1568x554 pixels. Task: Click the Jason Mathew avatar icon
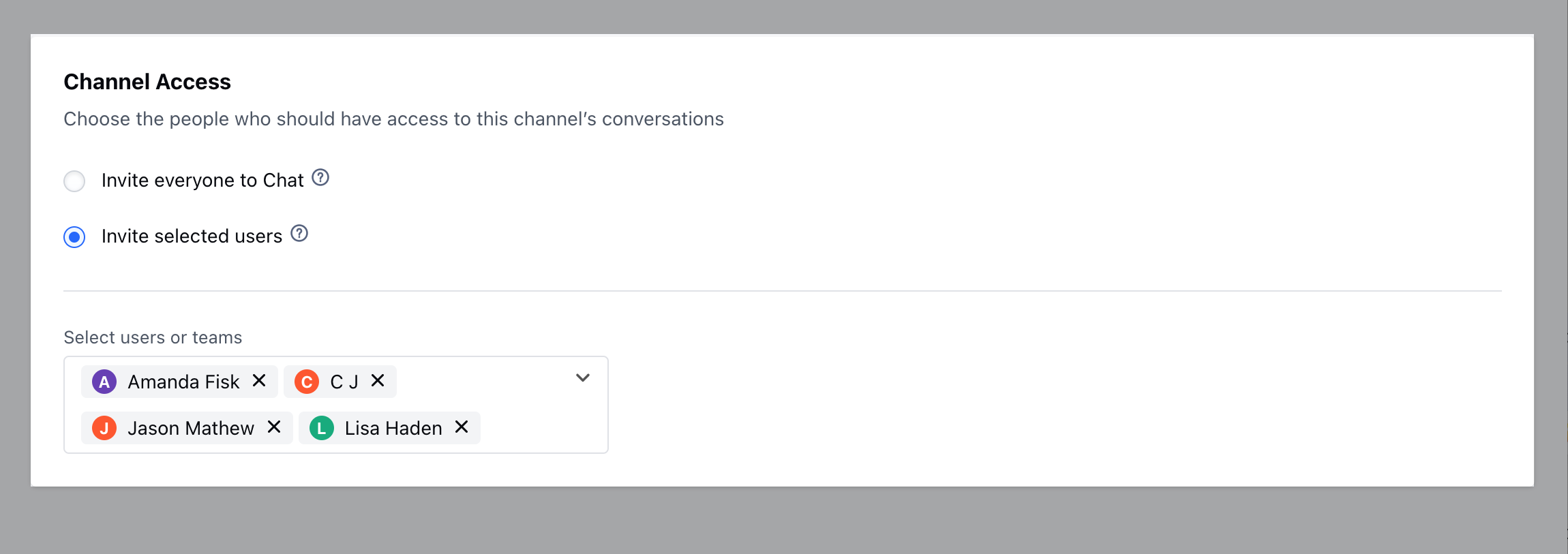pos(104,428)
